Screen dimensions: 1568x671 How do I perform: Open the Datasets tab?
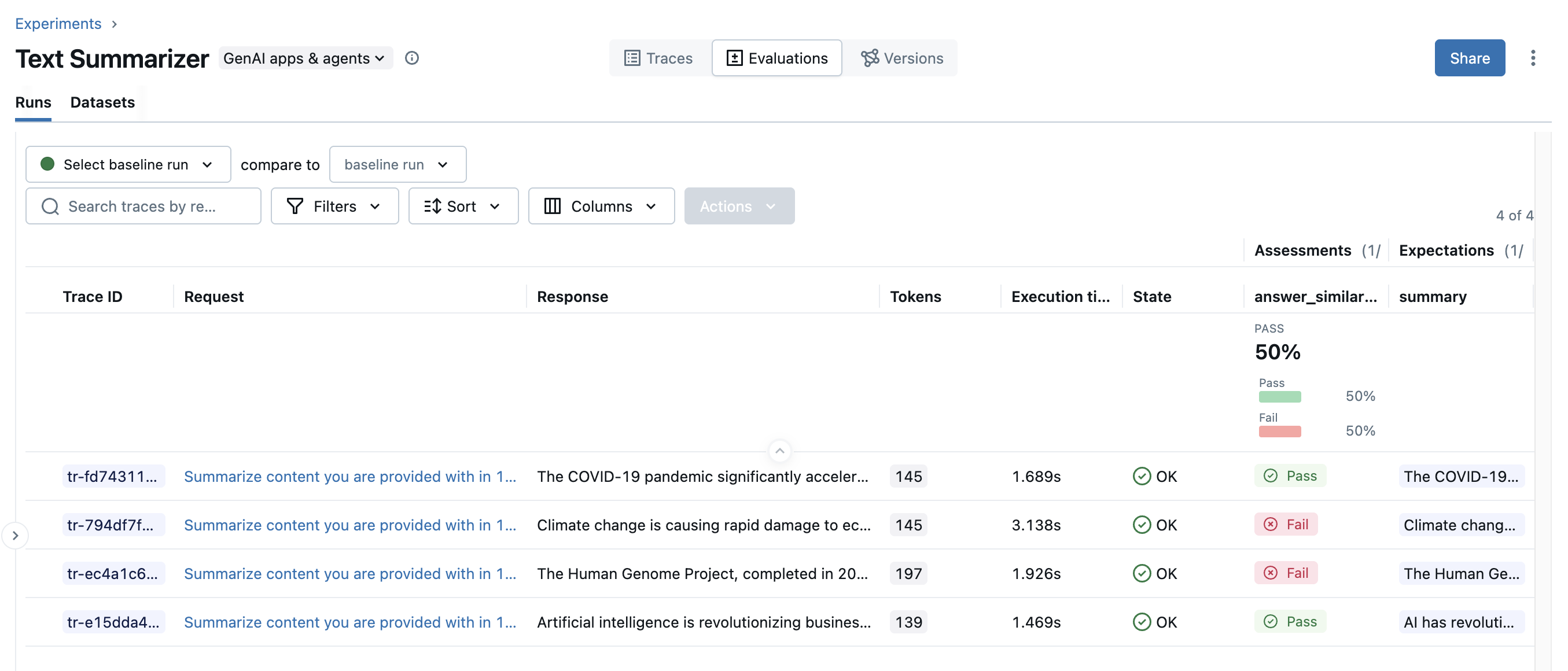pyautogui.click(x=102, y=102)
